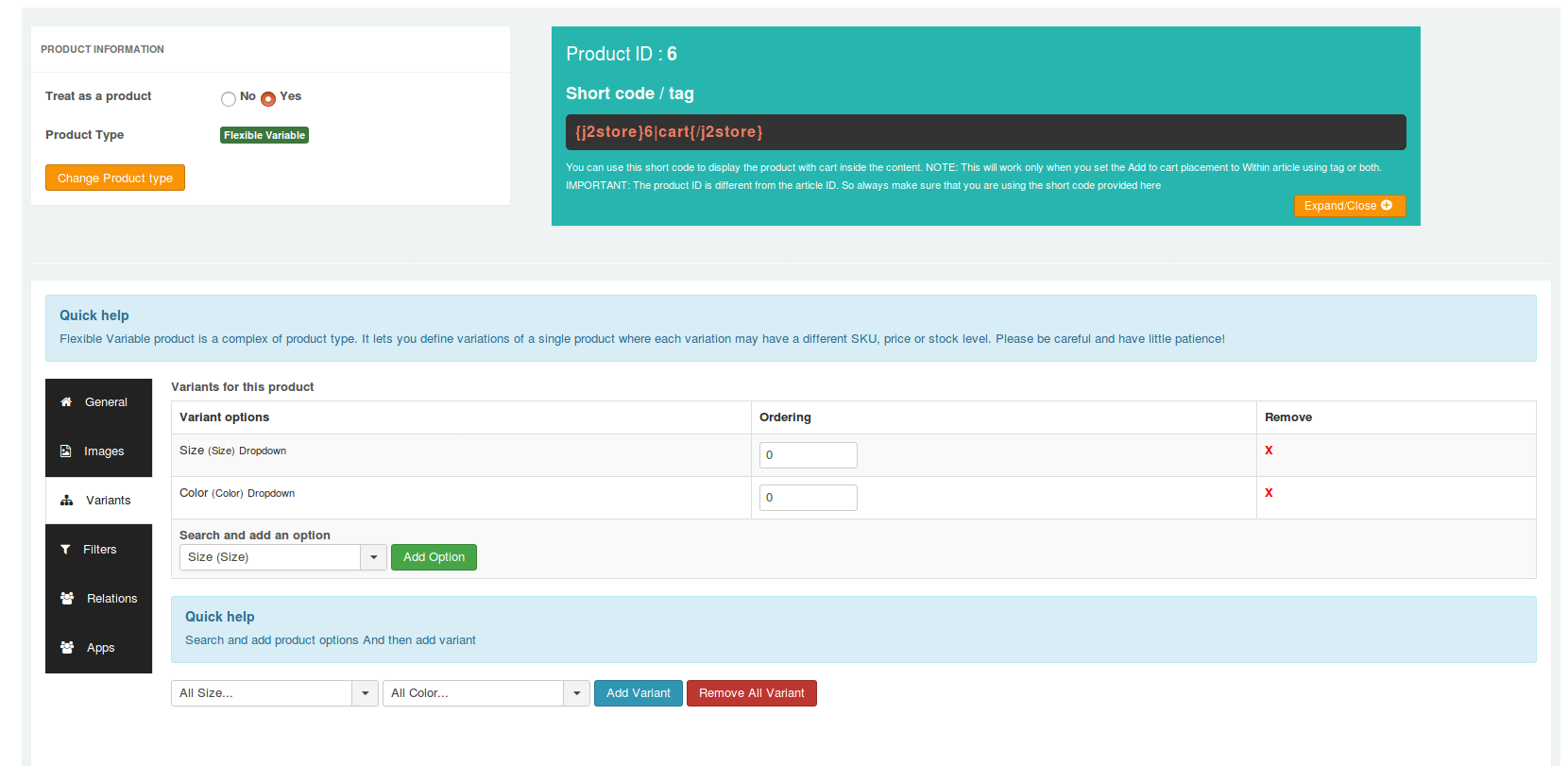Viewport: 1568px width, 766px height.
Task: Click the picture icon beside Images
Action: tap(66, 451)
